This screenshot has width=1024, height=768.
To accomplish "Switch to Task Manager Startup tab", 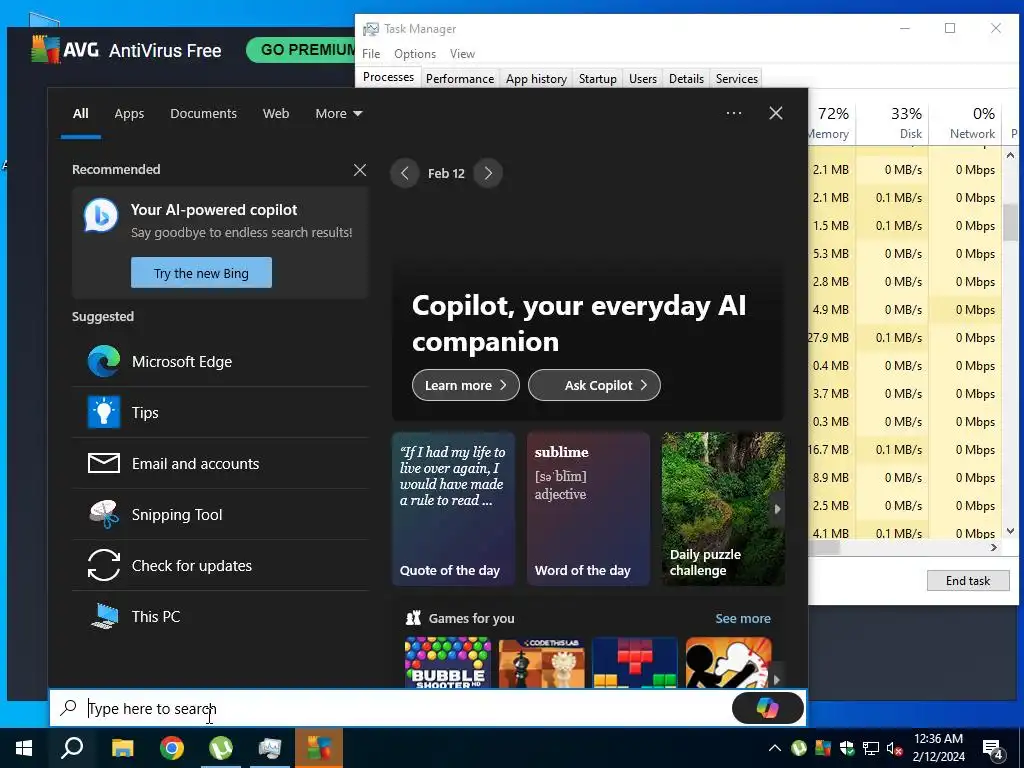I will point(598,78).
